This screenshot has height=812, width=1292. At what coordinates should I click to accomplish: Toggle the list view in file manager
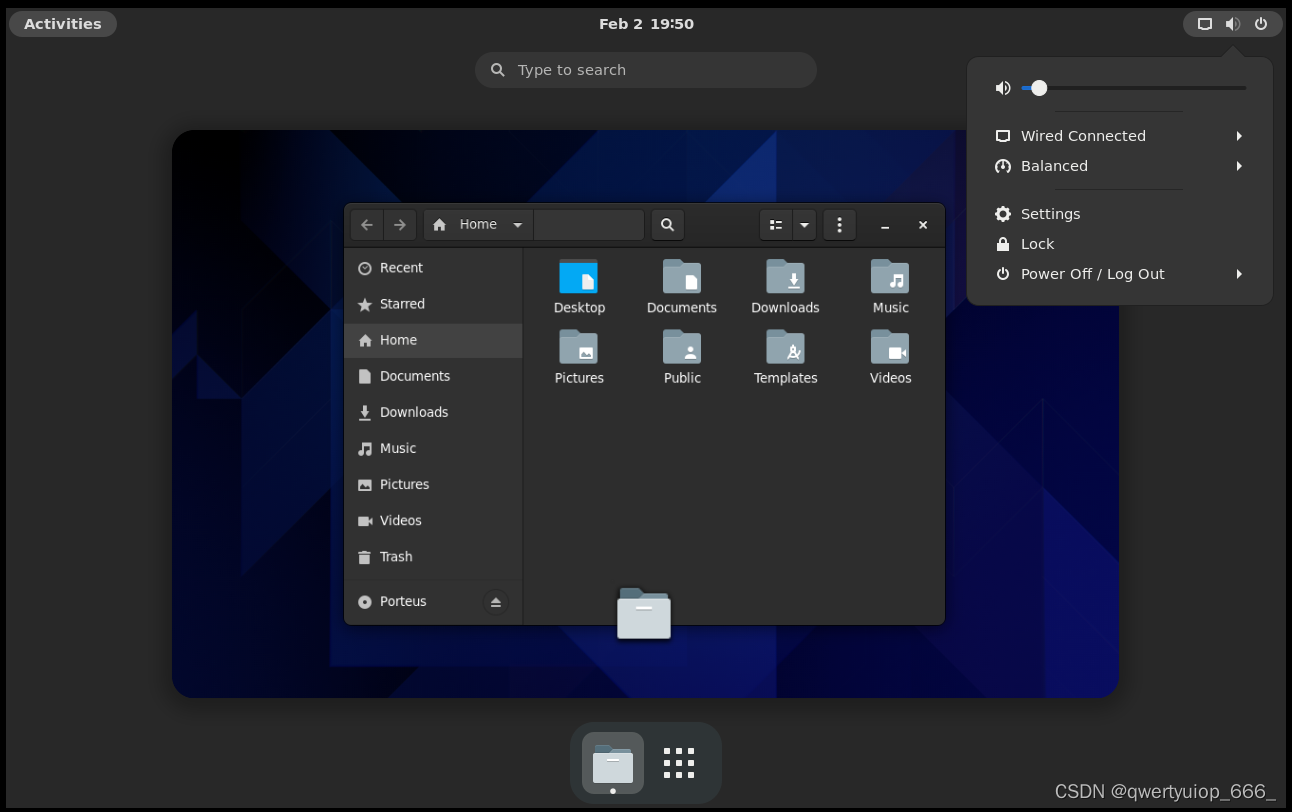pyautogui.click(x=775, y=225)
